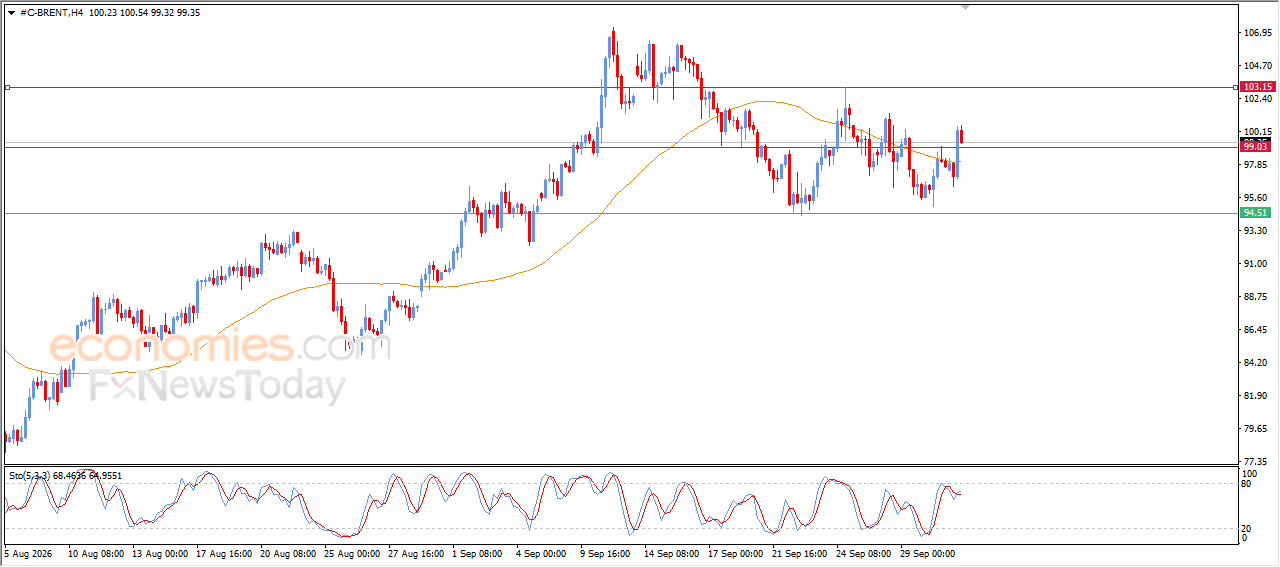
Task: Click the gray chart shift marker triangle
Action: click(965, 7)
